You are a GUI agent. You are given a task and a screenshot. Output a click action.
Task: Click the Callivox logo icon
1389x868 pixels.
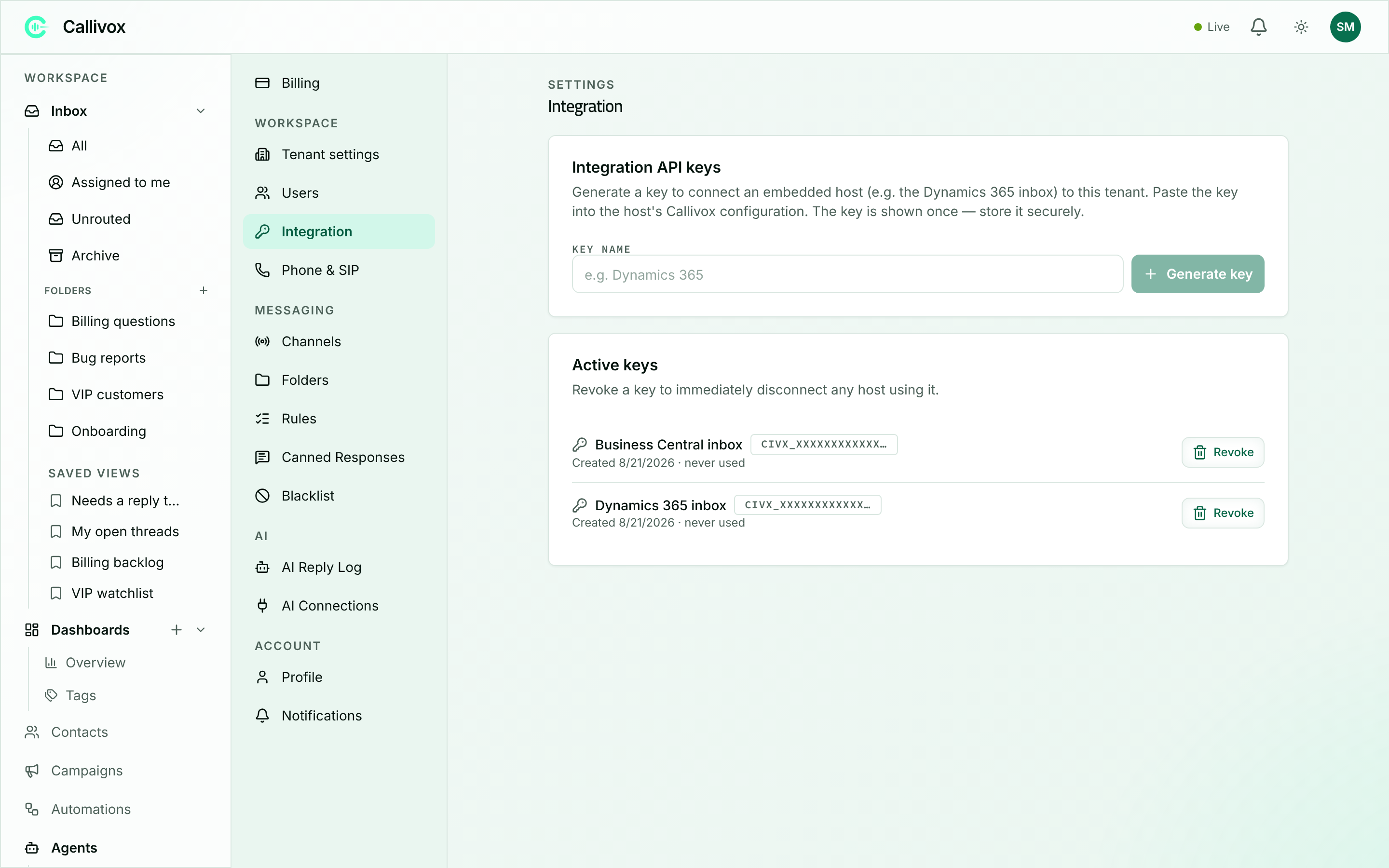pyautogui.click(x=36, y=27)
